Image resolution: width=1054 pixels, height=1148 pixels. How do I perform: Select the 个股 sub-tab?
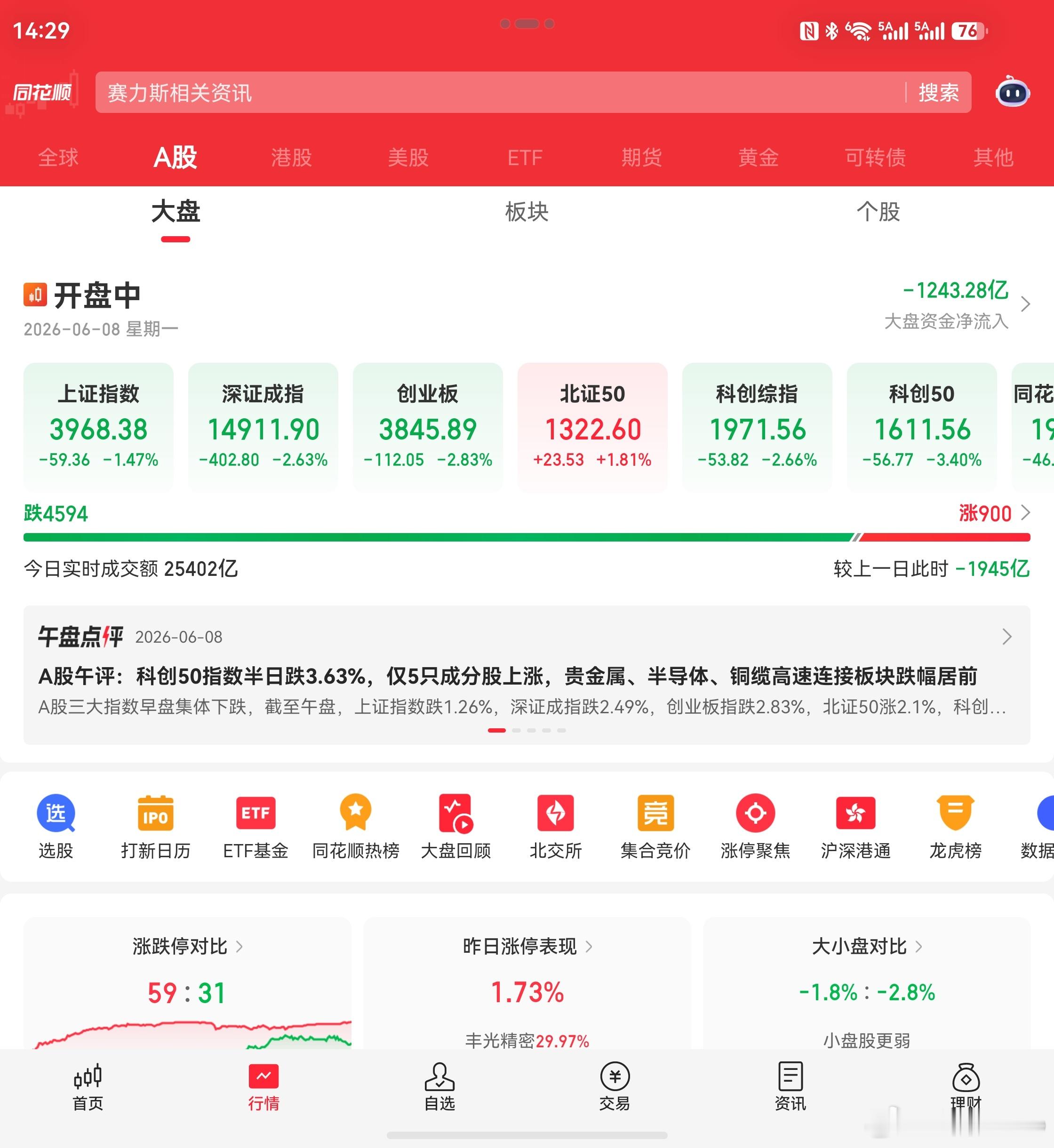coord(878,212)
